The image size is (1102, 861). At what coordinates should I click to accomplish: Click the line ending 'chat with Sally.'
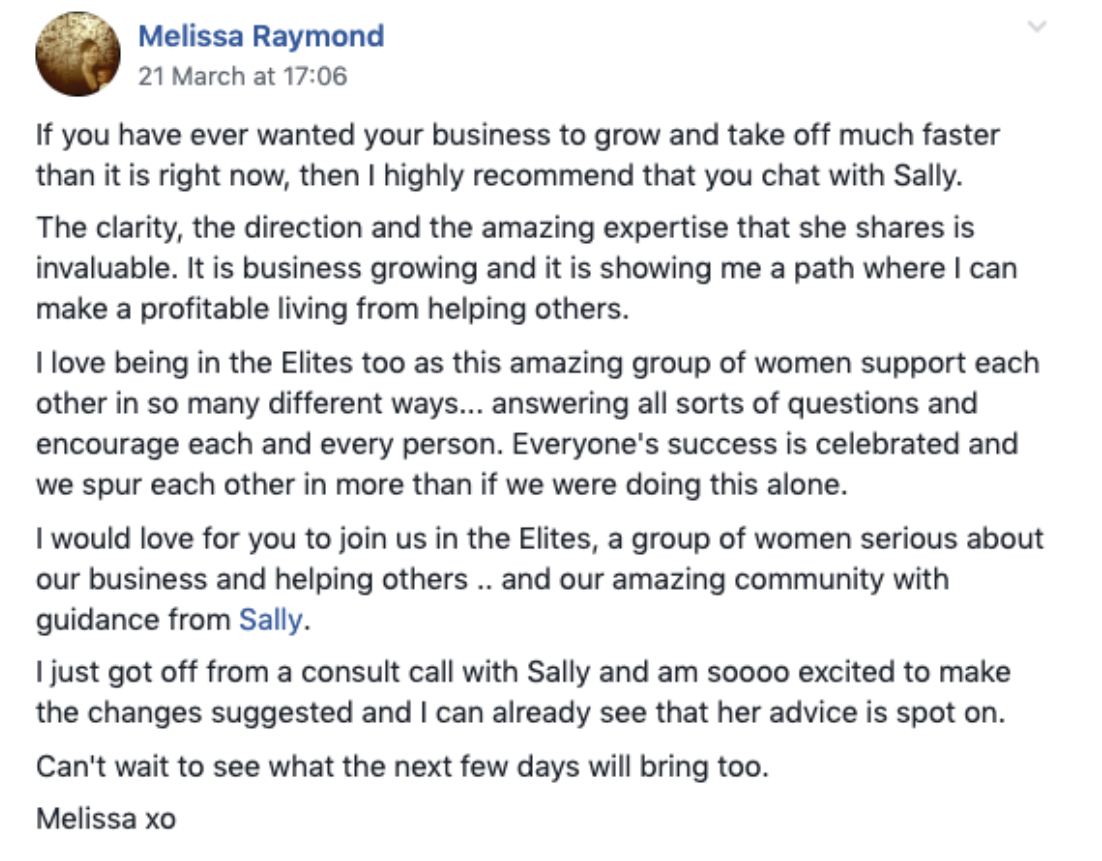coord(499,176)
